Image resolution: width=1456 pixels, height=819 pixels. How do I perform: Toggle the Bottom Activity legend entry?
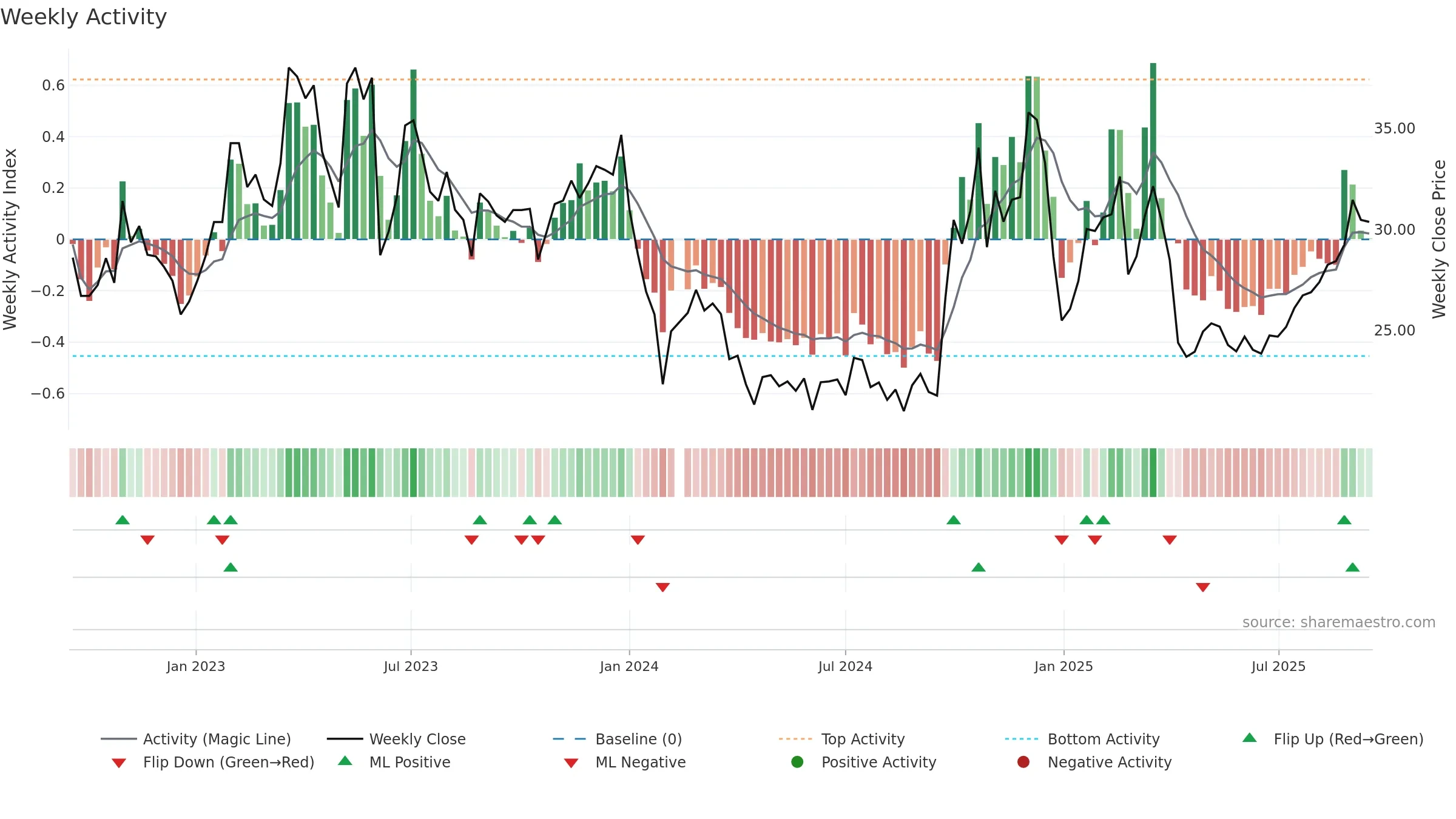pyautogui.click(x=1082, y=739)
